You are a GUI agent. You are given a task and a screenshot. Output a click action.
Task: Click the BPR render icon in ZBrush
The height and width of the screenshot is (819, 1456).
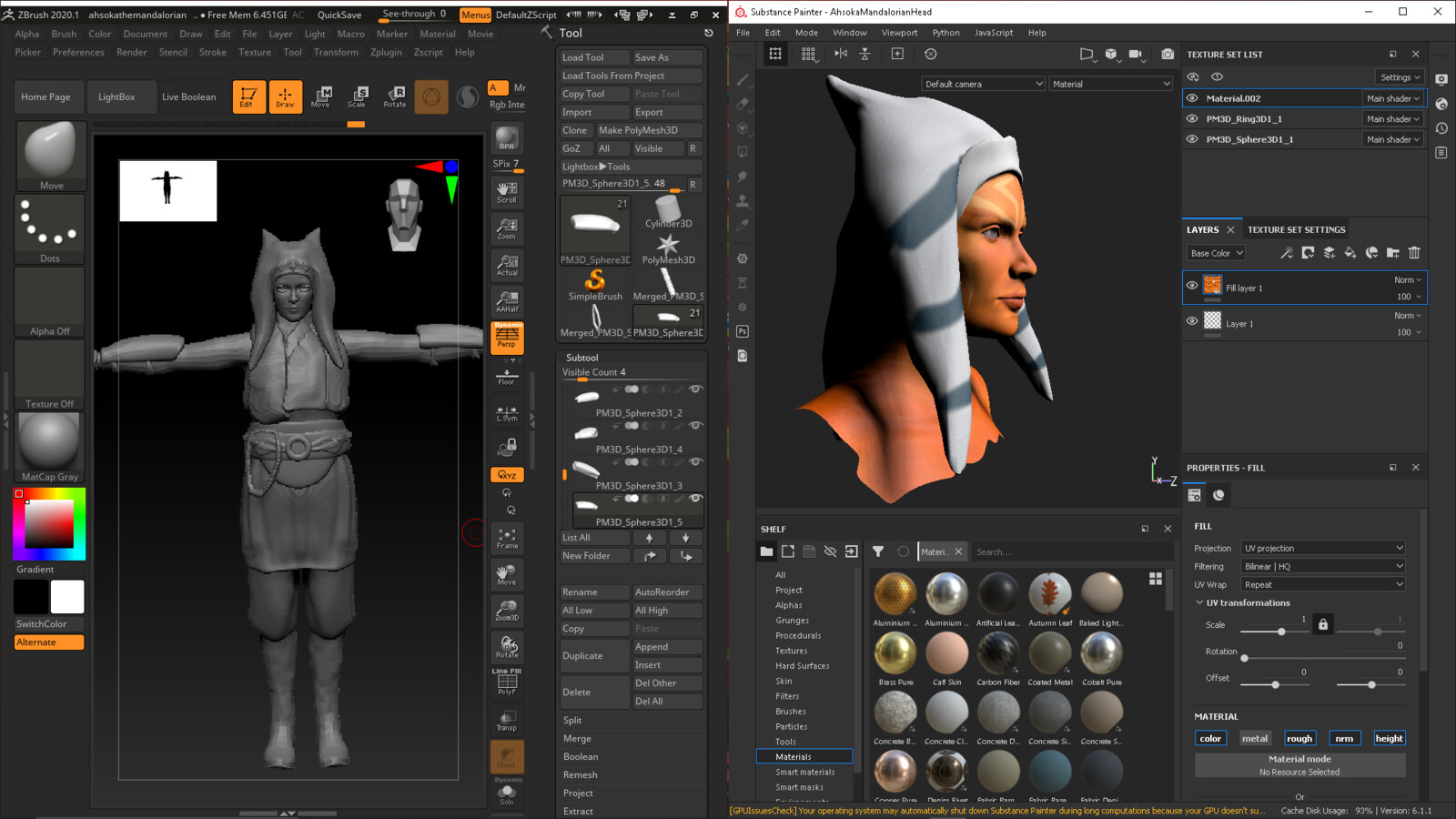coord(507,138)
